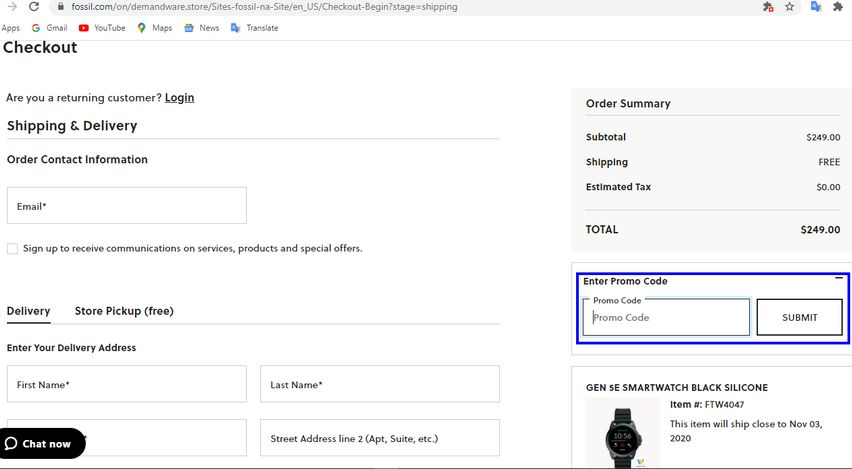Click into the Last Name field
This screenshot has height=469, width=852.
click(x=380, y=384)
